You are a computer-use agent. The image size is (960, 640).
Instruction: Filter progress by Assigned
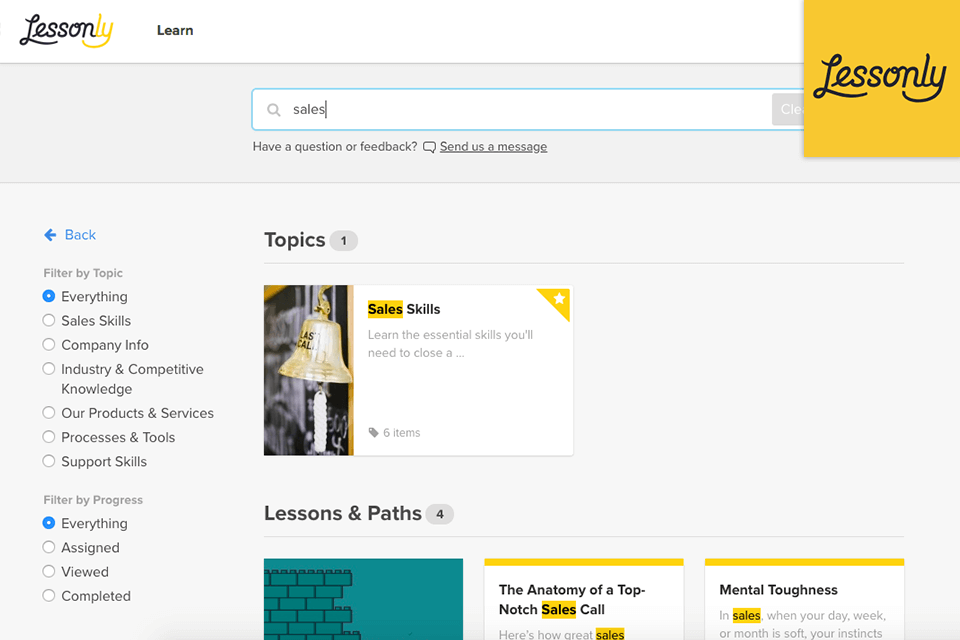click(x=49, y=548)
